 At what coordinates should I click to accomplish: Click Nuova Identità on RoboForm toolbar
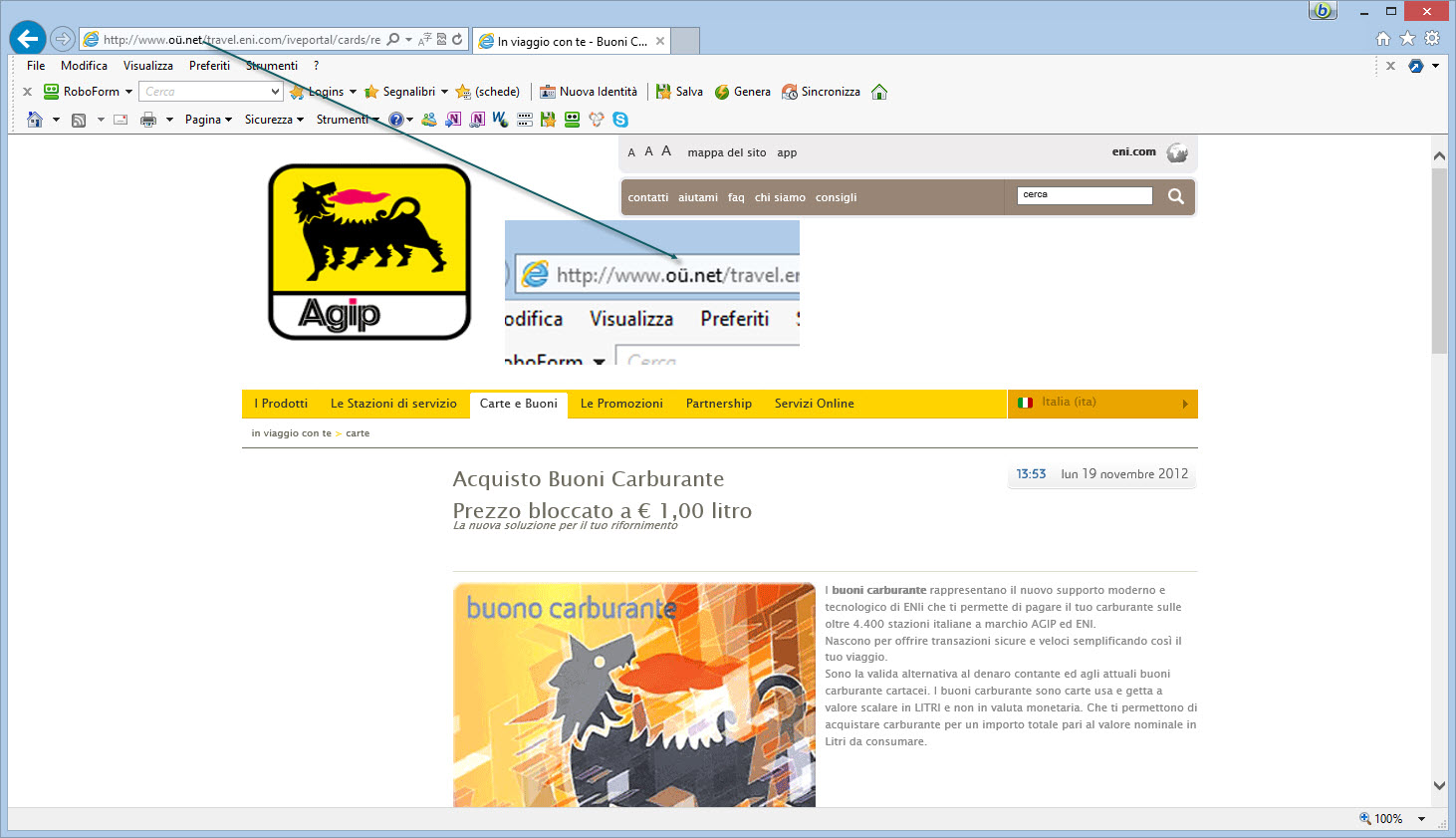(x=589, y=92)
